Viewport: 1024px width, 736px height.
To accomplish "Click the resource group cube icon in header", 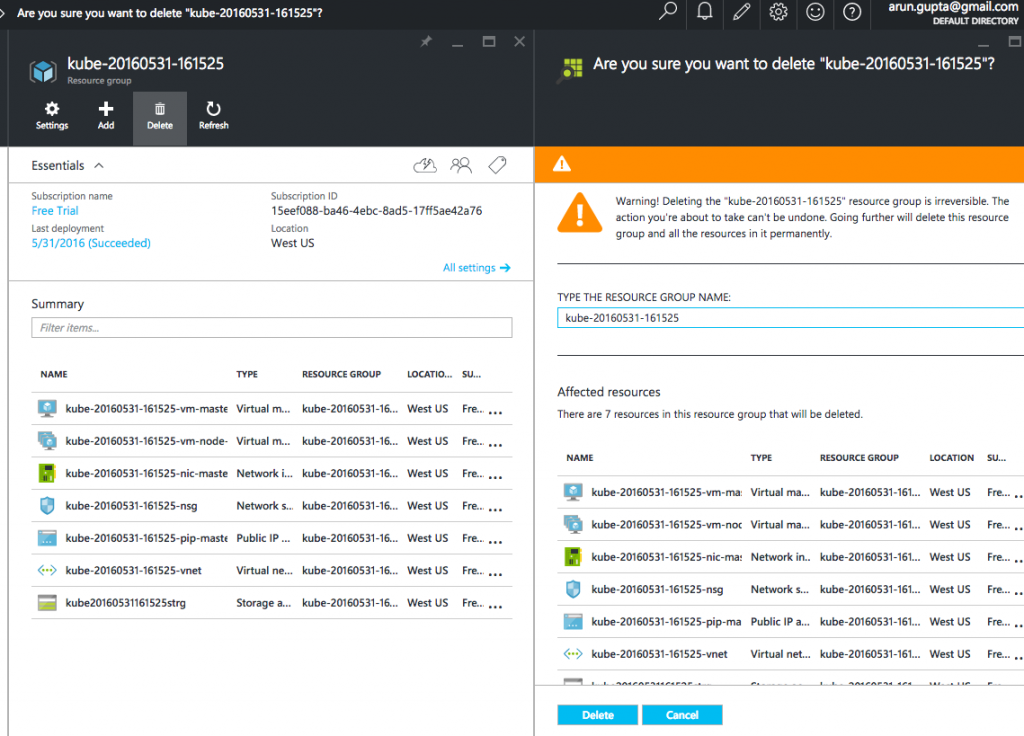I will (x=43, y=71).
